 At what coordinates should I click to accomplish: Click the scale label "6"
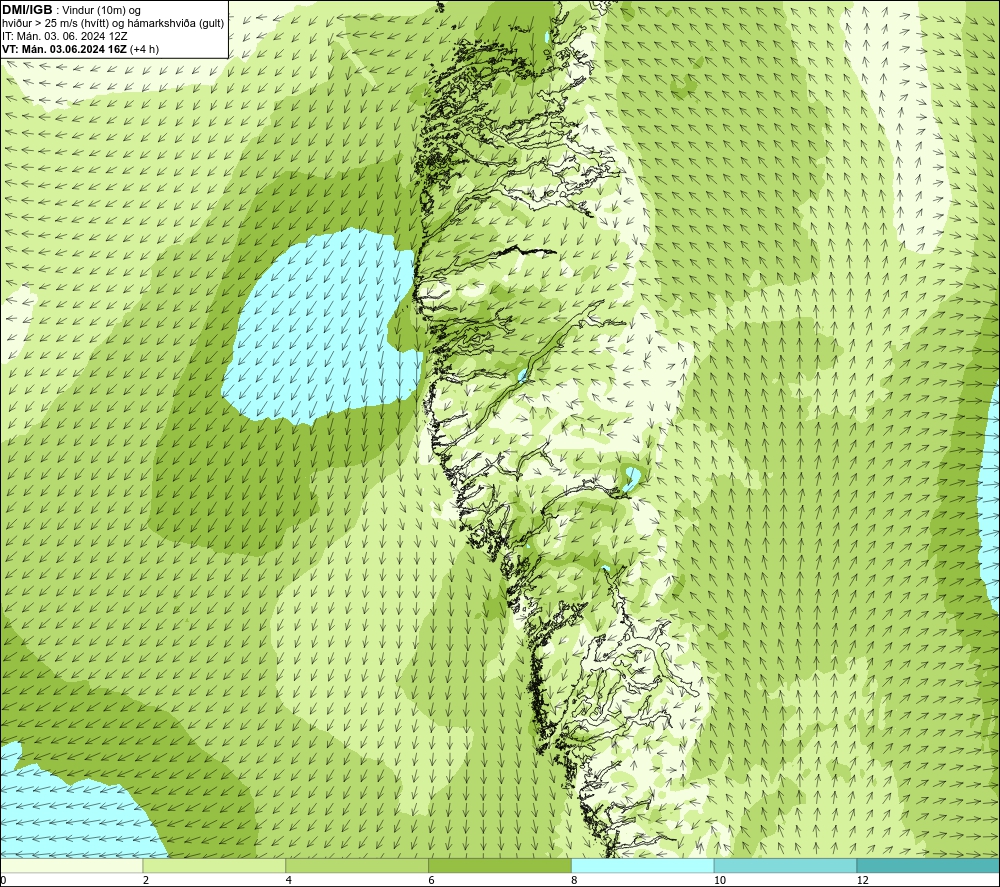pos(432,880)
